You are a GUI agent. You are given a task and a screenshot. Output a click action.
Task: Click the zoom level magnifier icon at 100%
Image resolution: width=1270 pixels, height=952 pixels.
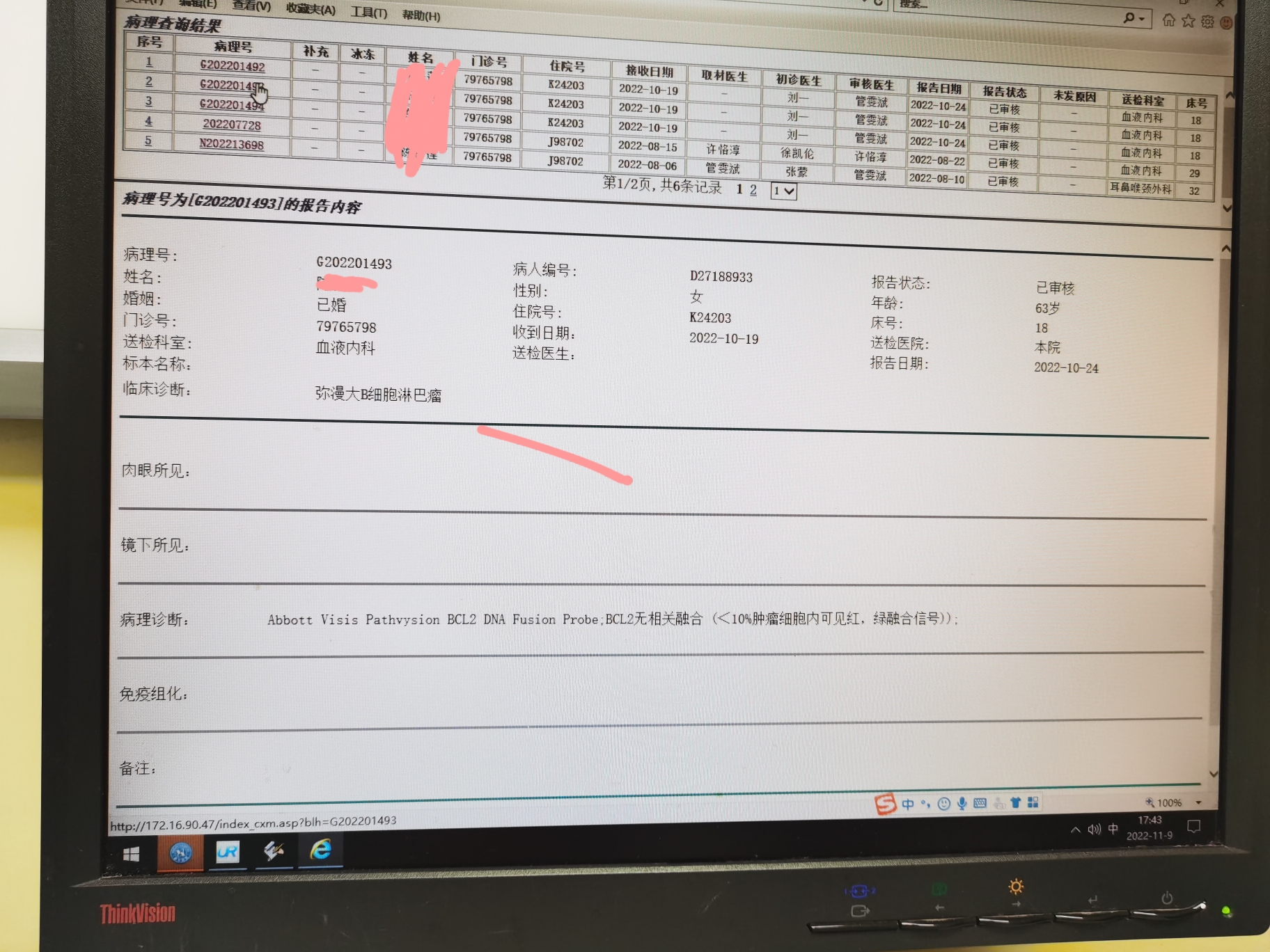click(1150, 802)
